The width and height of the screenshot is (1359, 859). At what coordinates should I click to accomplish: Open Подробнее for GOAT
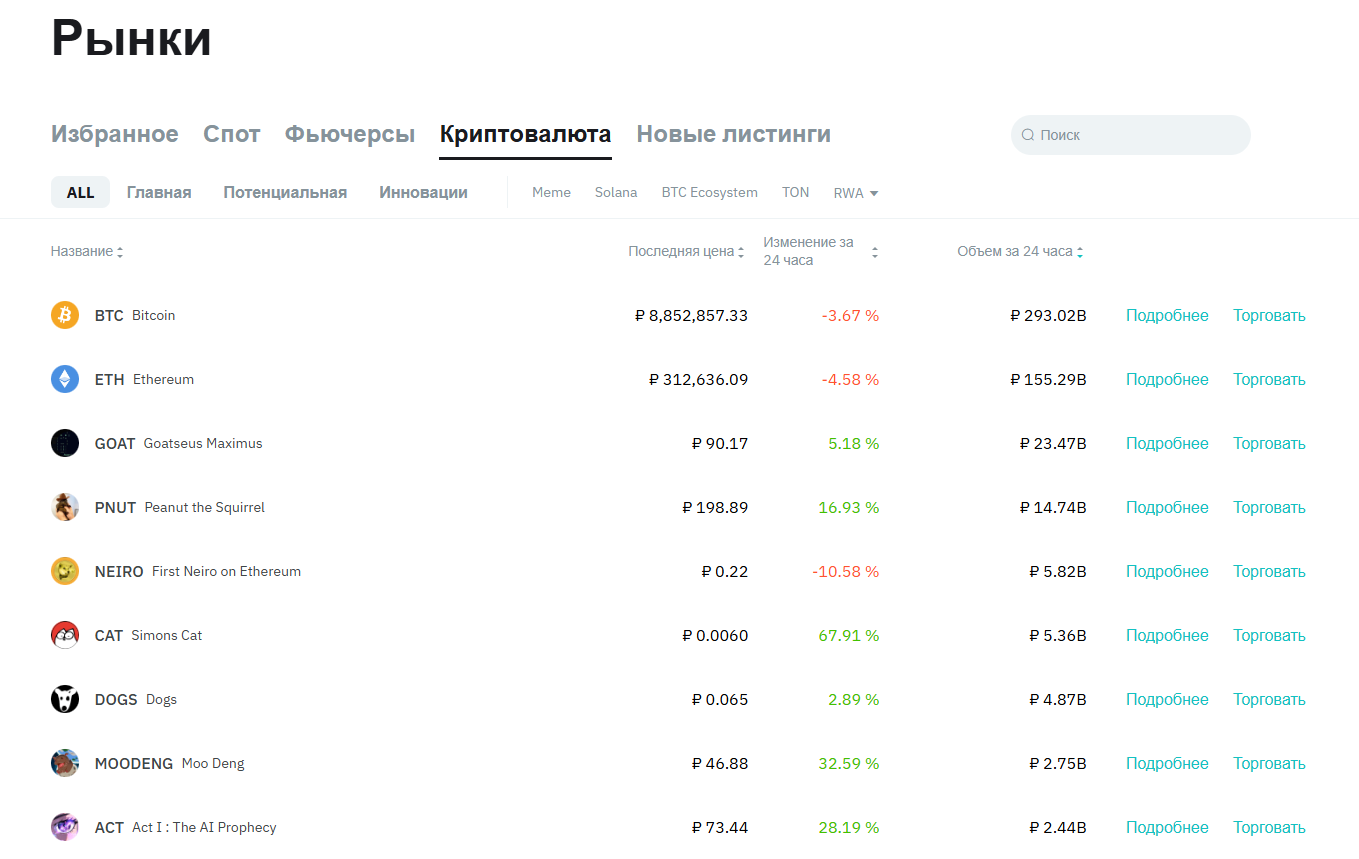coord(1167,443)
